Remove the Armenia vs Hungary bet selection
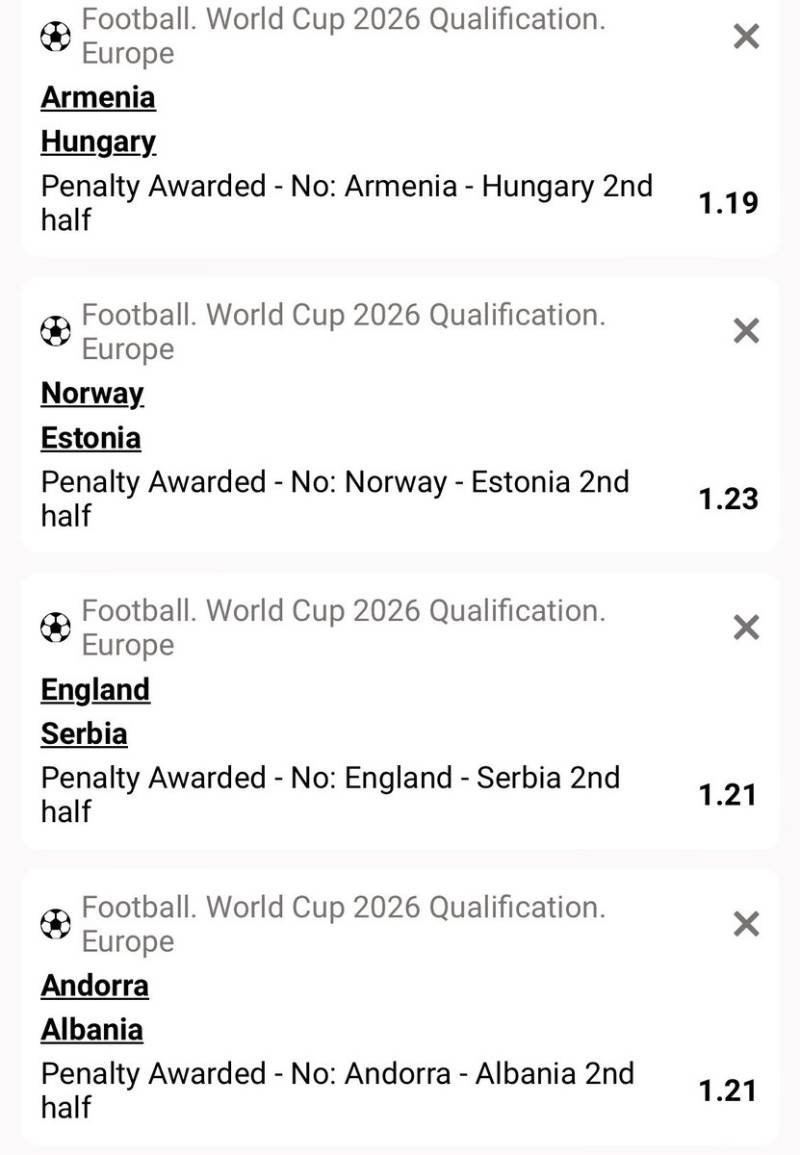 [746, 37]
